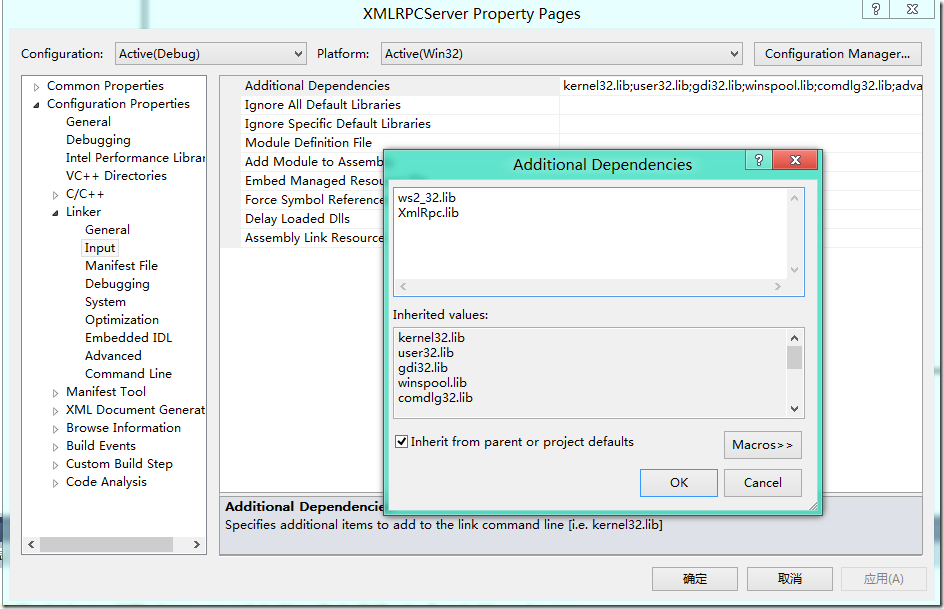Click in the dependencies text edit box
The height and width of the screenshot is (609, 944).
pos(590,240)
